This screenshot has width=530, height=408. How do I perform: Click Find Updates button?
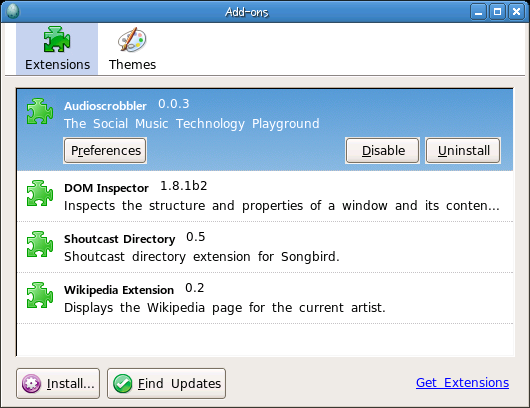(166, 383)
